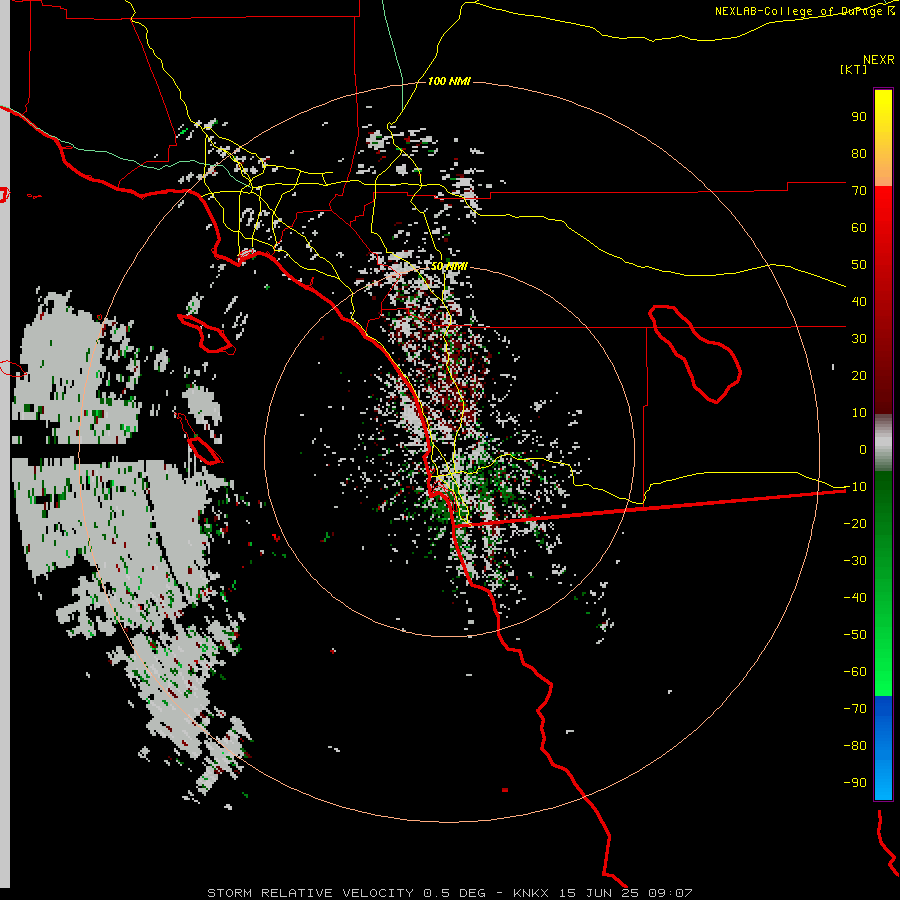
Task: Click the upper red-outlined offshore island
Action: pyautogui.click(x=207, y=334)
